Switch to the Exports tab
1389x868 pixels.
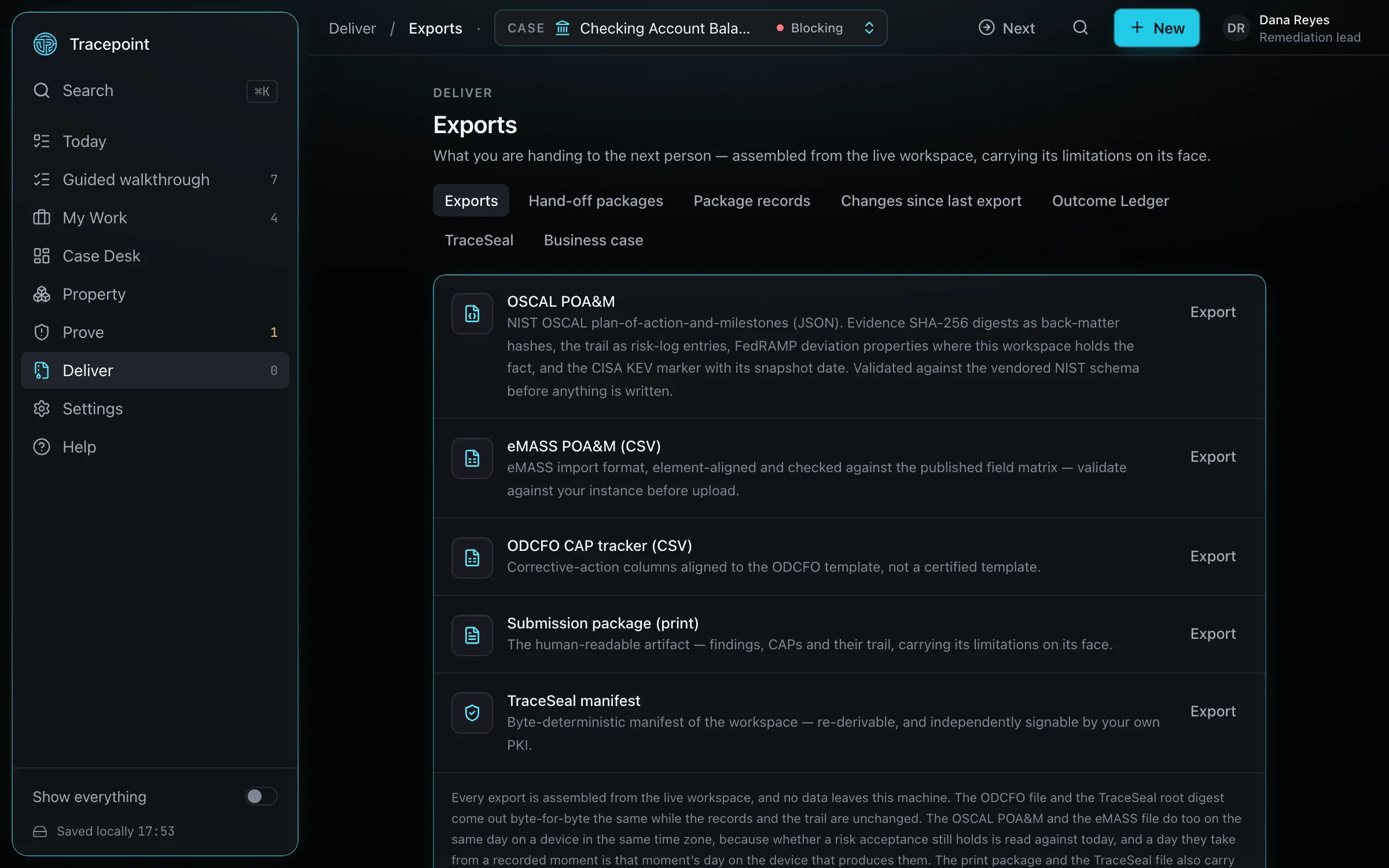471,201
